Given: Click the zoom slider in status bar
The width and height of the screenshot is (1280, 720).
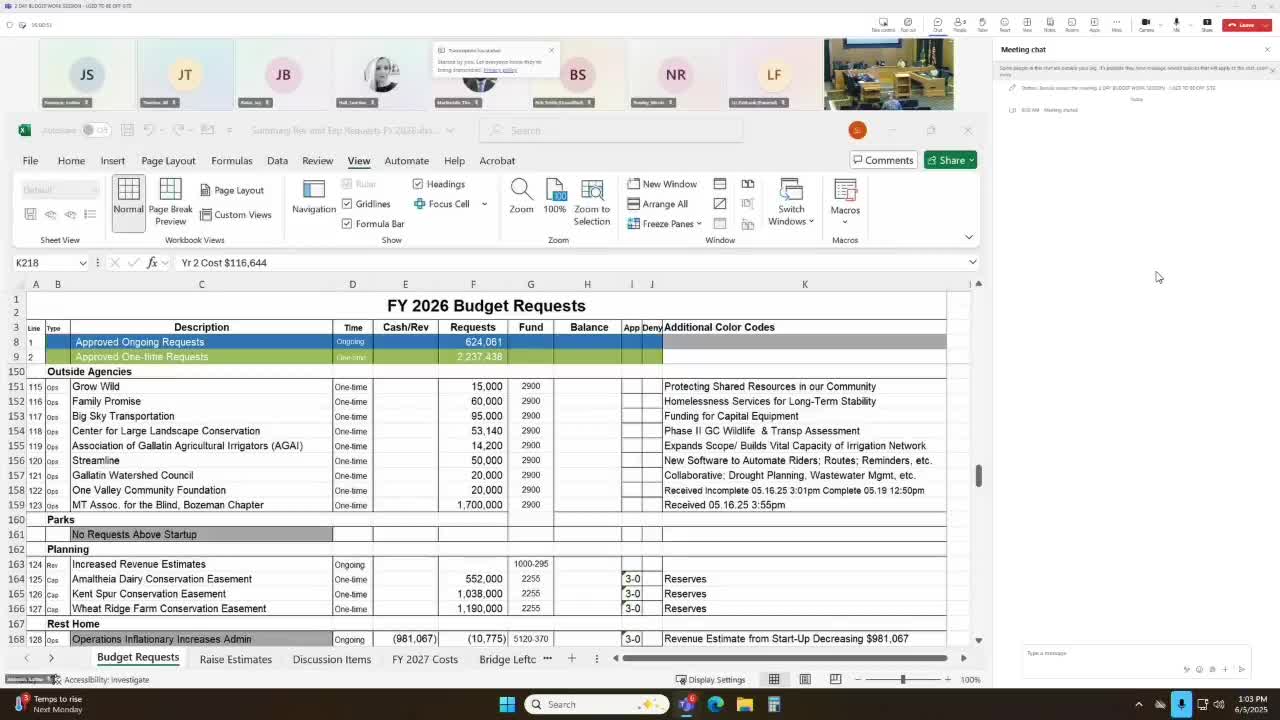Looking at the screenshot, I should [x=902, y=680].
